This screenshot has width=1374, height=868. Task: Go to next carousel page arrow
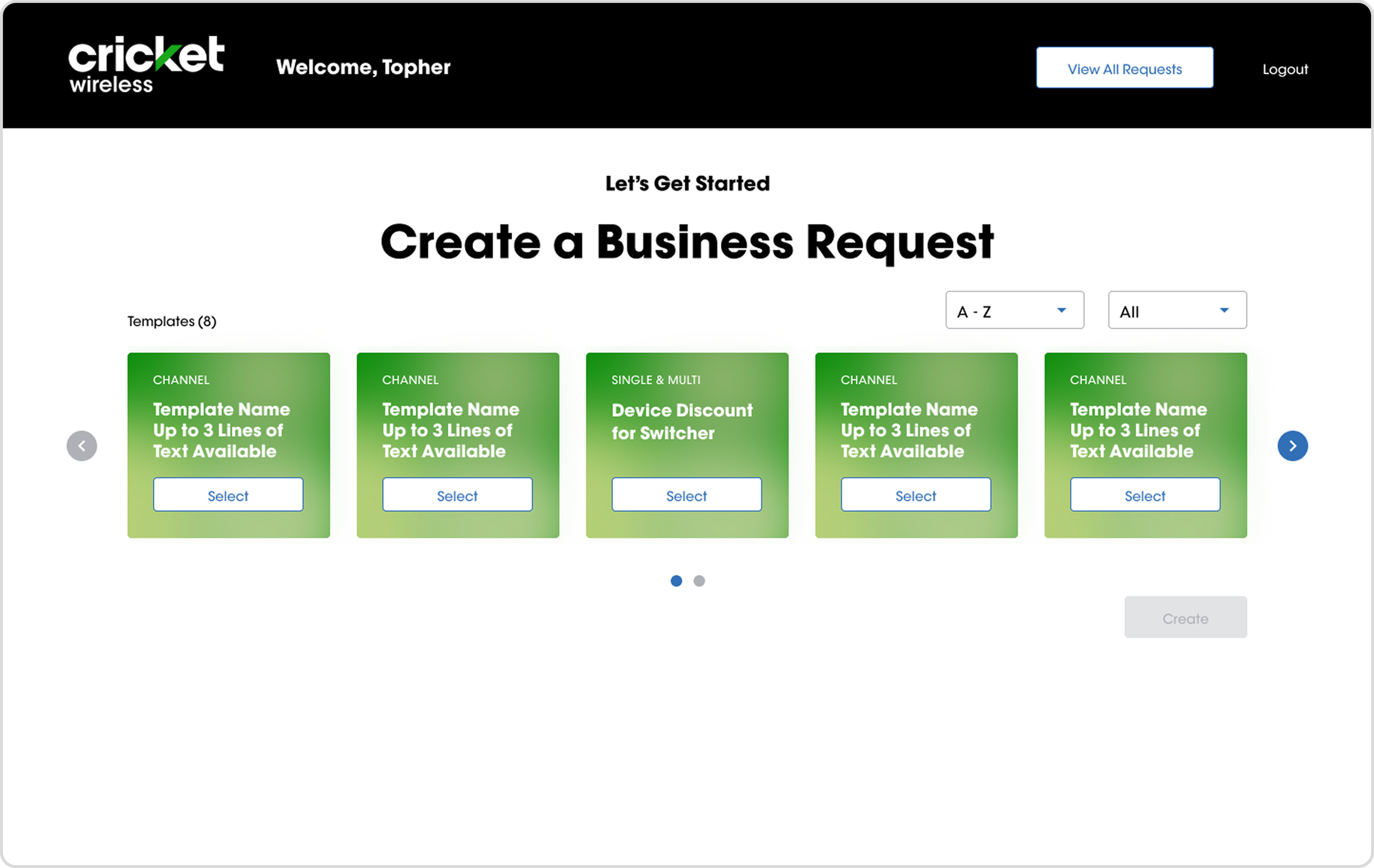(1293, 446)
